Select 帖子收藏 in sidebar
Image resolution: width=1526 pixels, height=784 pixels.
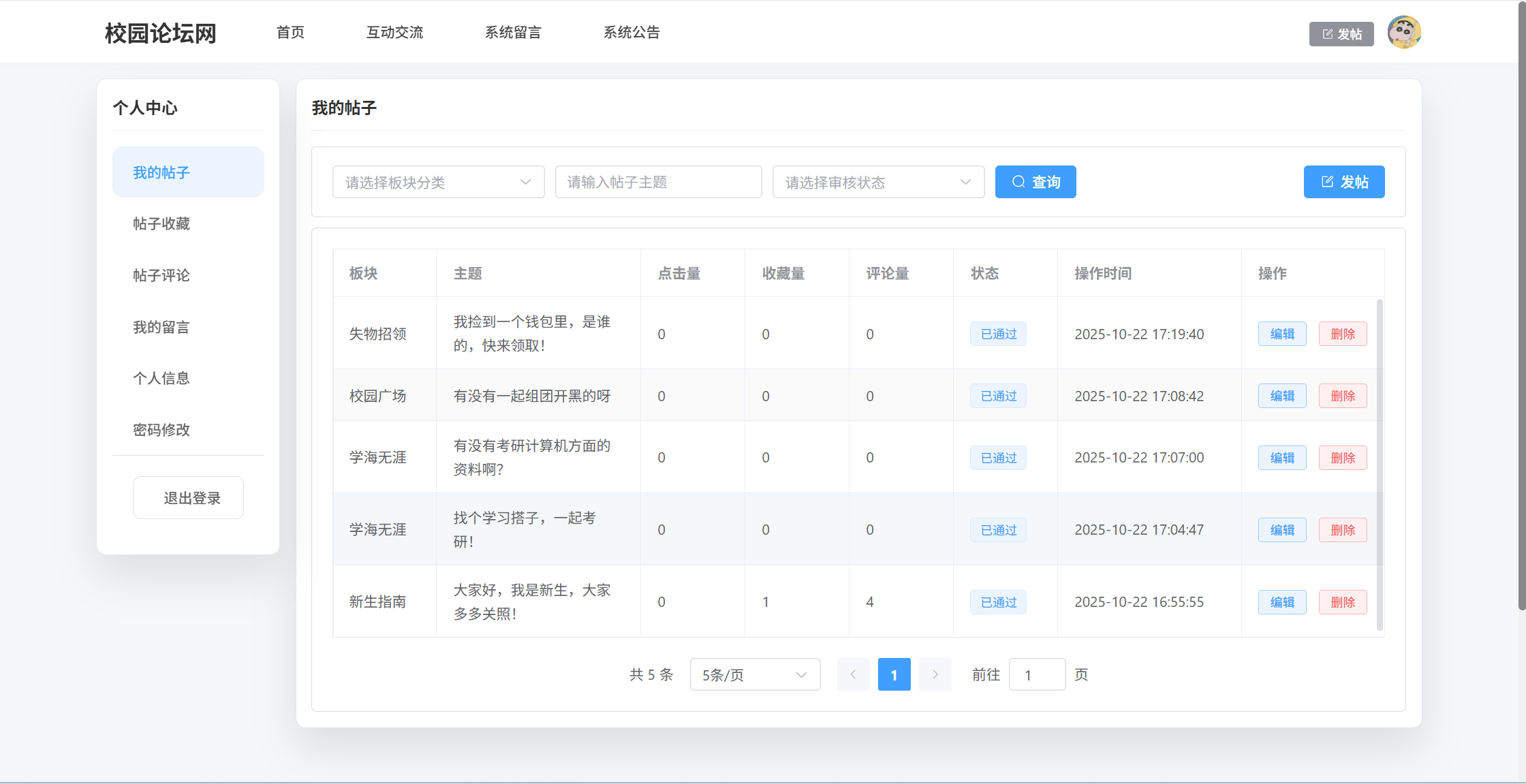(x=161, y=223)
